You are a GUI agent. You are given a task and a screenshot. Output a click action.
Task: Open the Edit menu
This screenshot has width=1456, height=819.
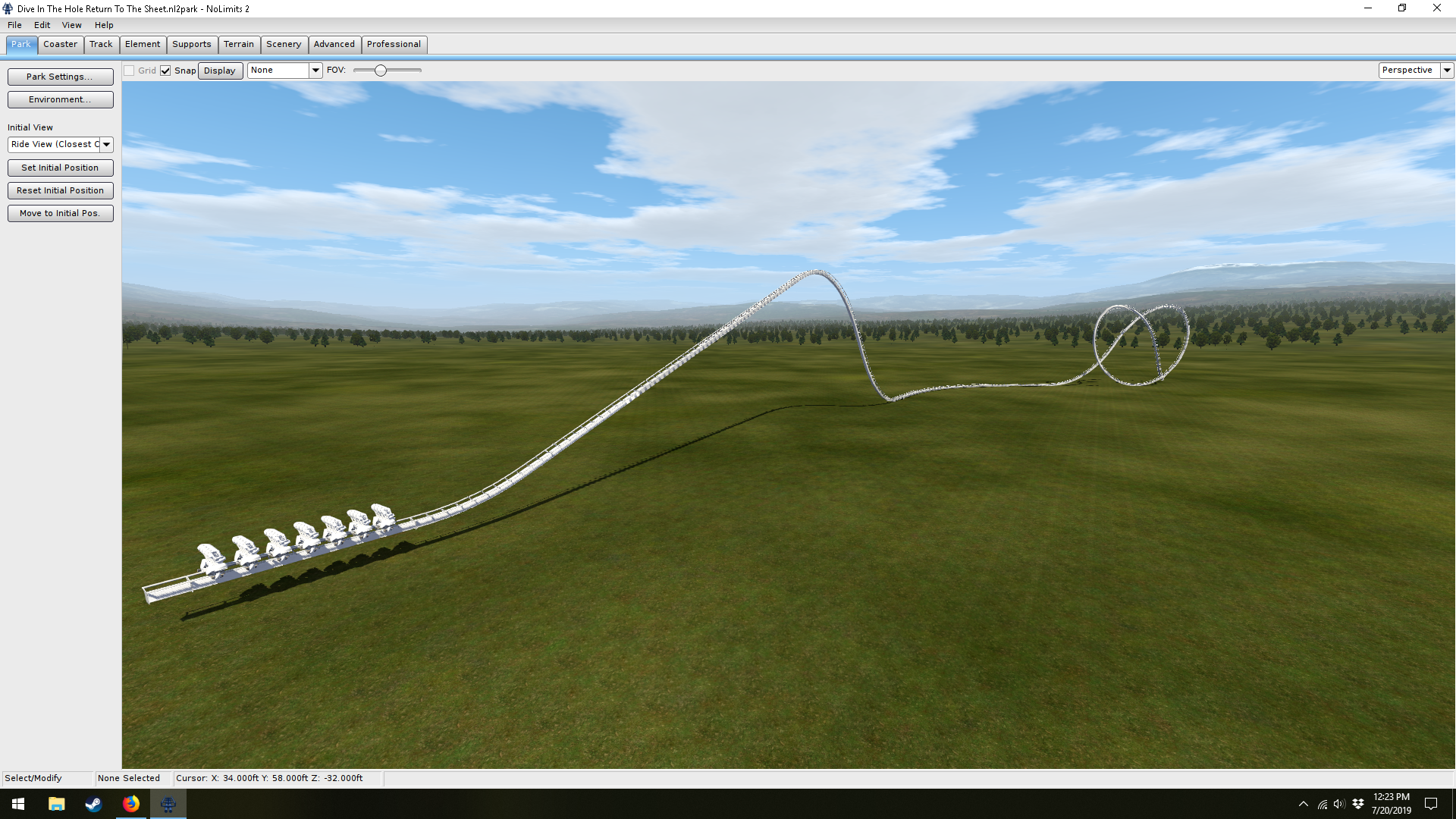pos(42,25)
